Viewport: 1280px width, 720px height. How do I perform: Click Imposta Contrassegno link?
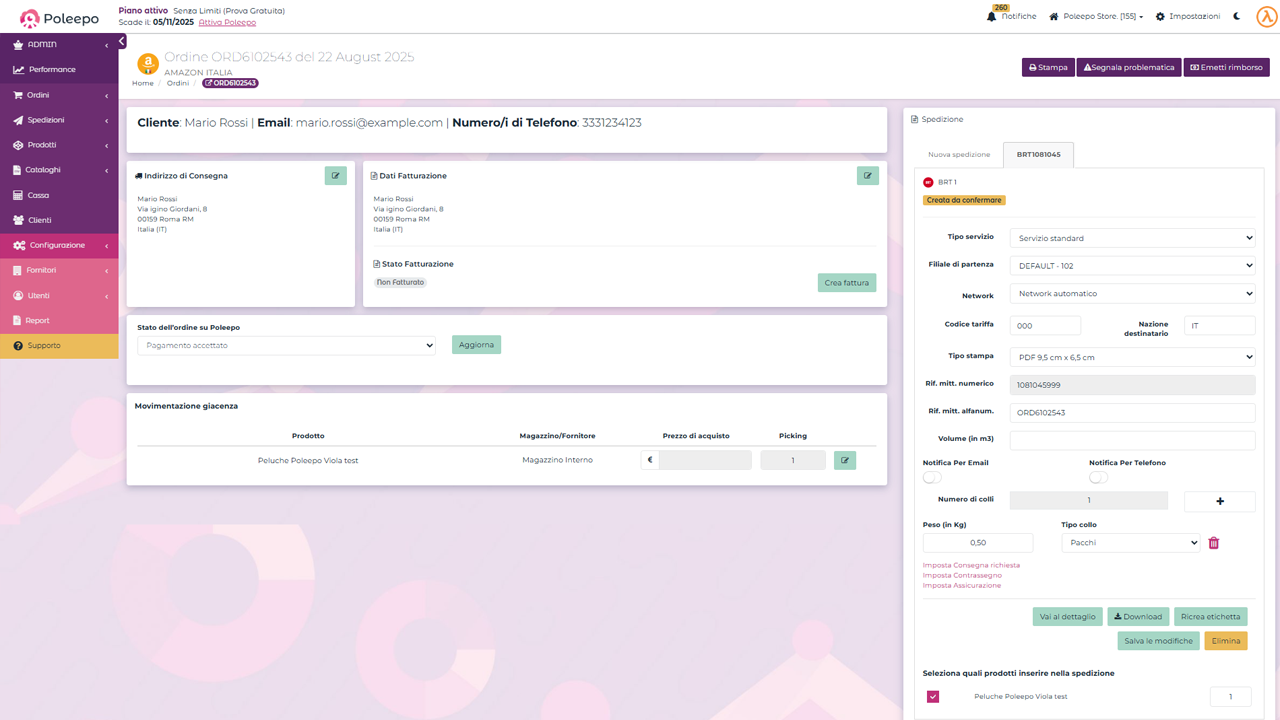pyautogui.click(x=961, y=576)
